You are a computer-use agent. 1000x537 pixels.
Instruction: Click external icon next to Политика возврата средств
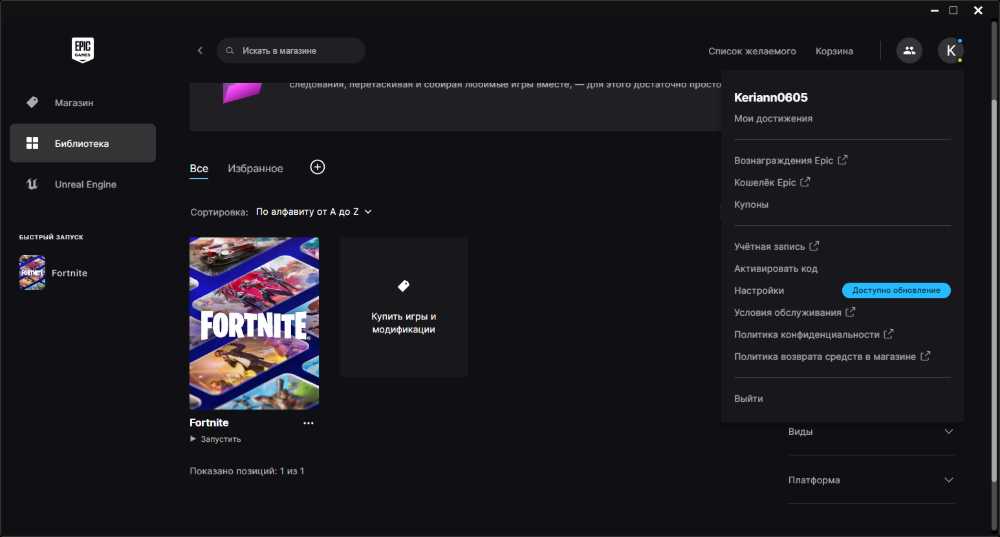click(925, 356)
